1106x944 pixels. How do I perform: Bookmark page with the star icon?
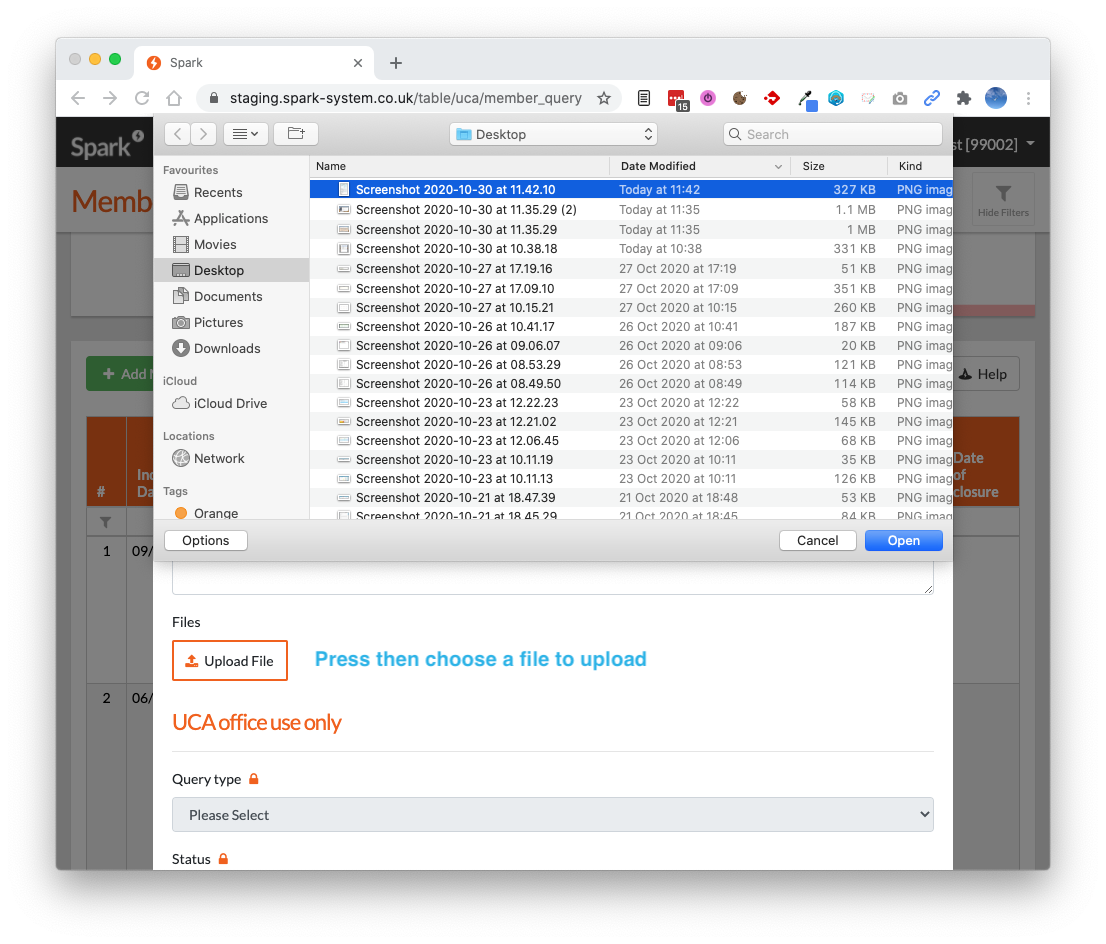[604, 98]
